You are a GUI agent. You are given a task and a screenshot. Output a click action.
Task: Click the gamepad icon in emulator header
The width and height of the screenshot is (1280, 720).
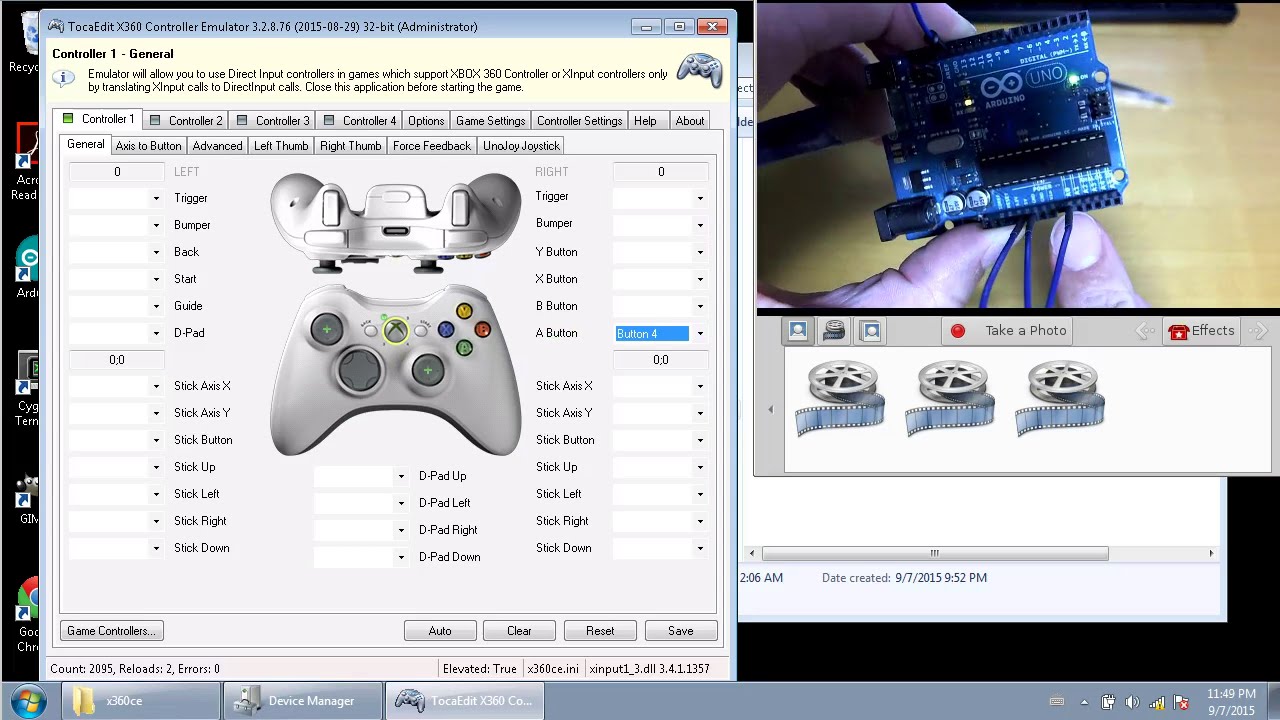coord(699,71)
